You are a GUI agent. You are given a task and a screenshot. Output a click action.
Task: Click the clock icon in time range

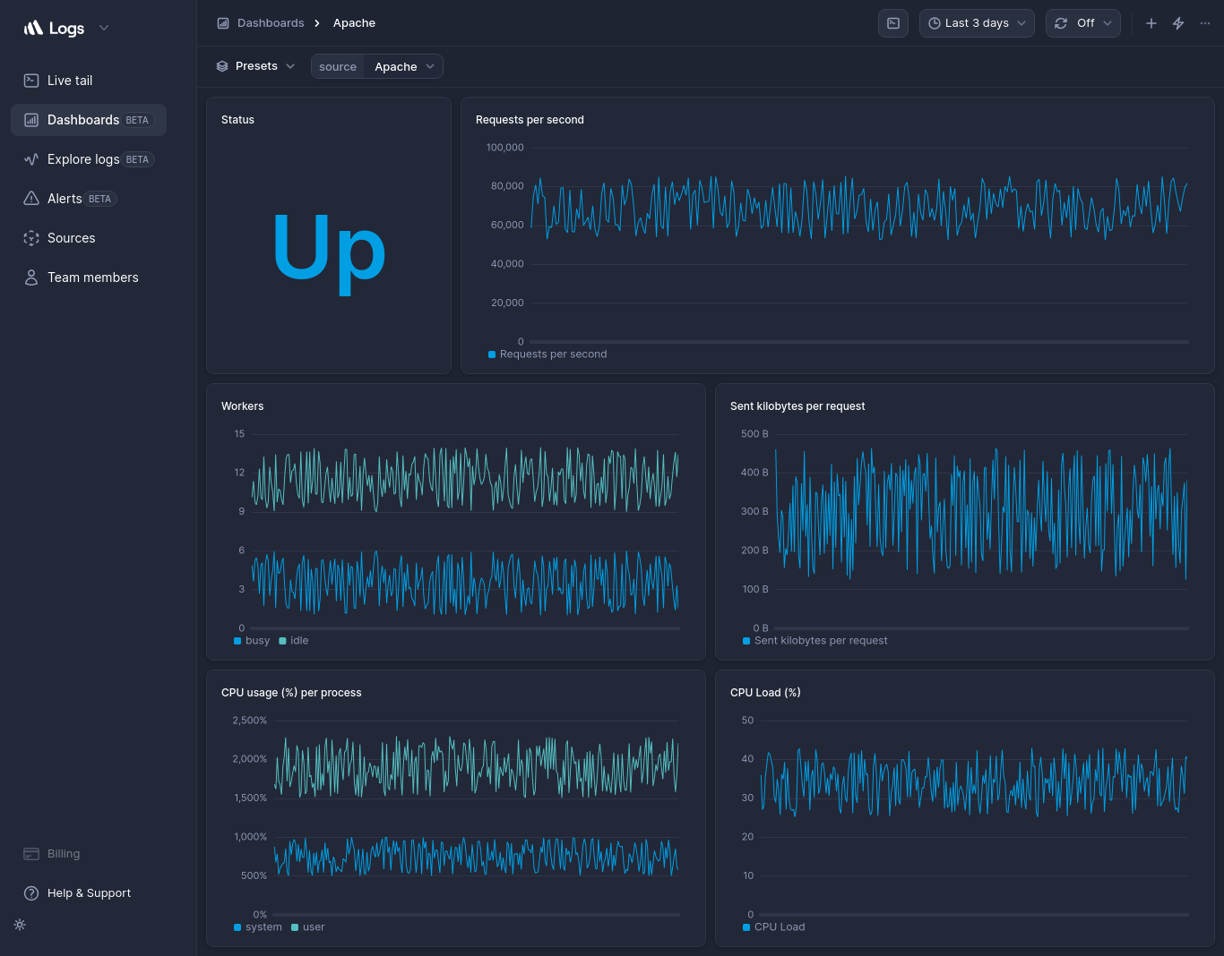934,23
